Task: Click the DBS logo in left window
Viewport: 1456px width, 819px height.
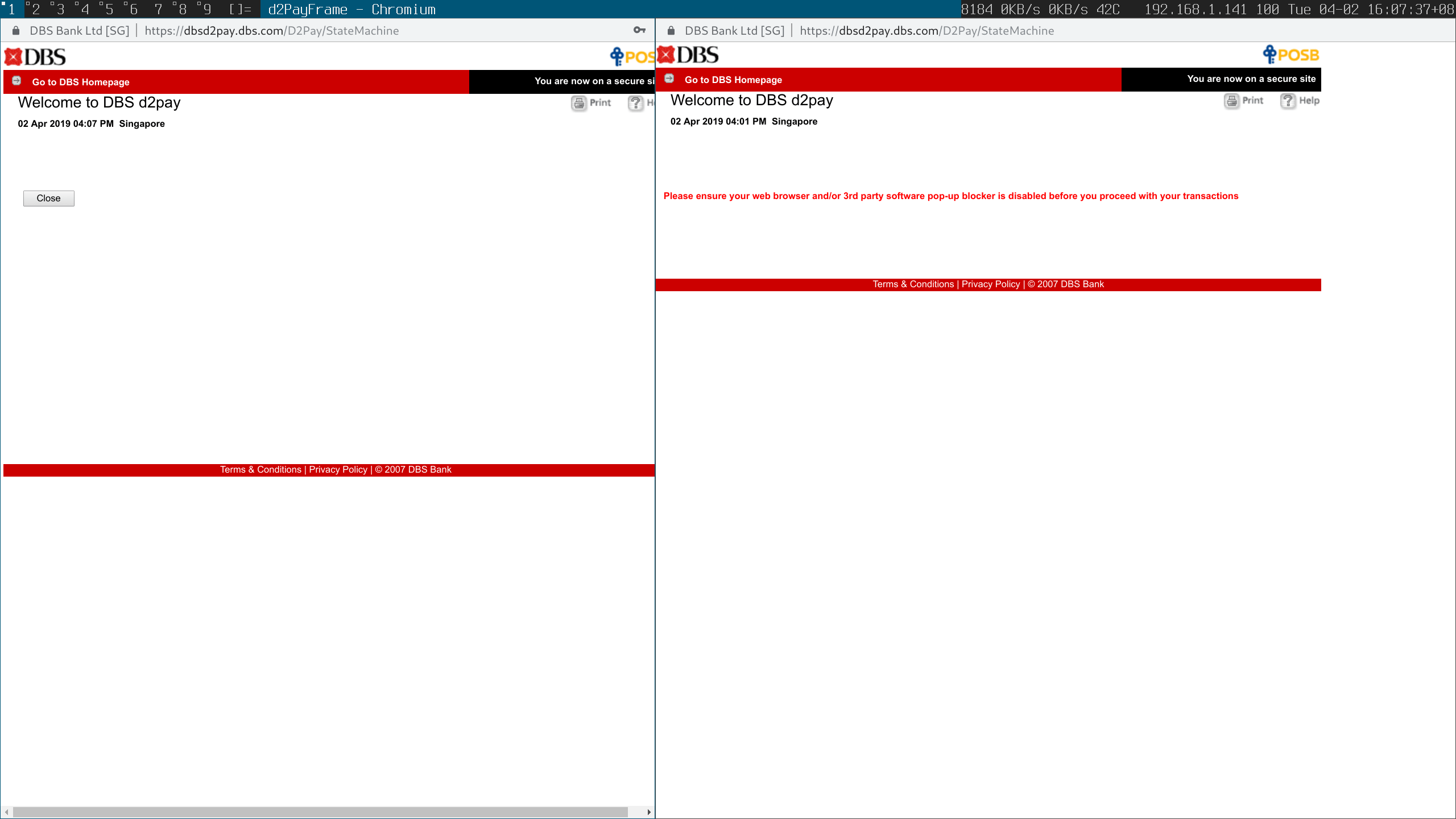Action: [x=35, y=57]
